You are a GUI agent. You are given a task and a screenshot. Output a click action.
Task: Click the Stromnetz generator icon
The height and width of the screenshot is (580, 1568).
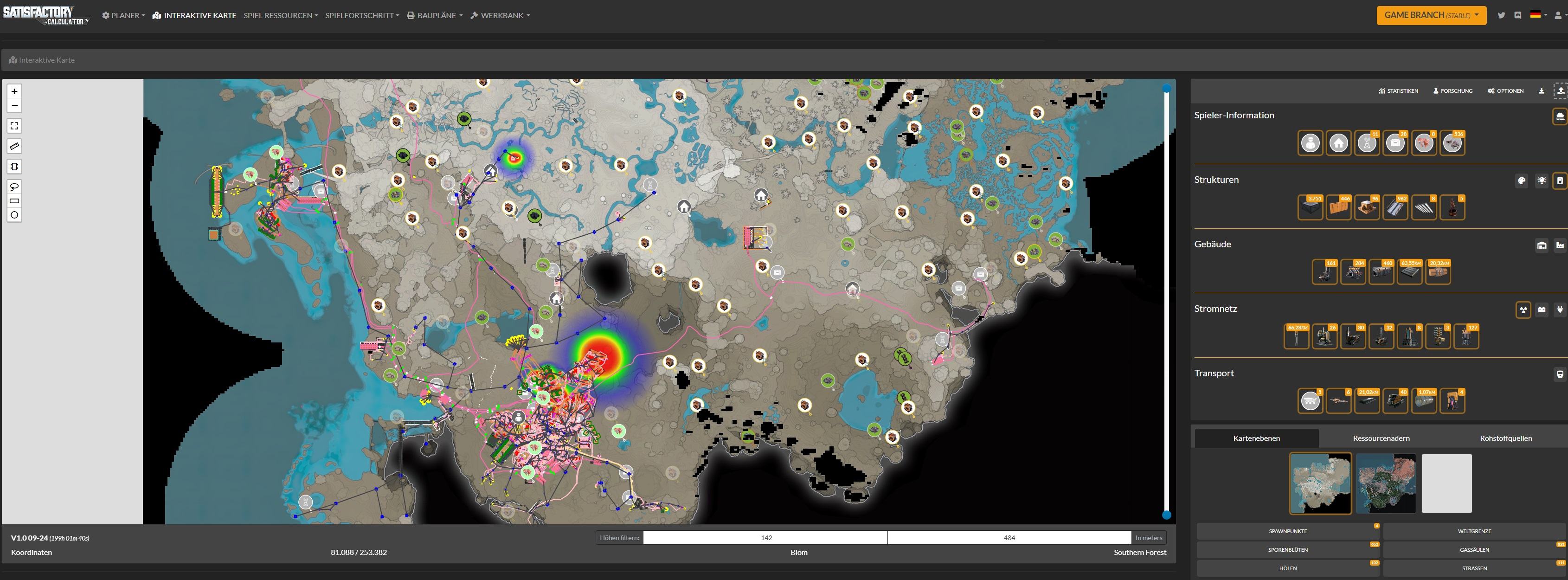click(1541, 310)
